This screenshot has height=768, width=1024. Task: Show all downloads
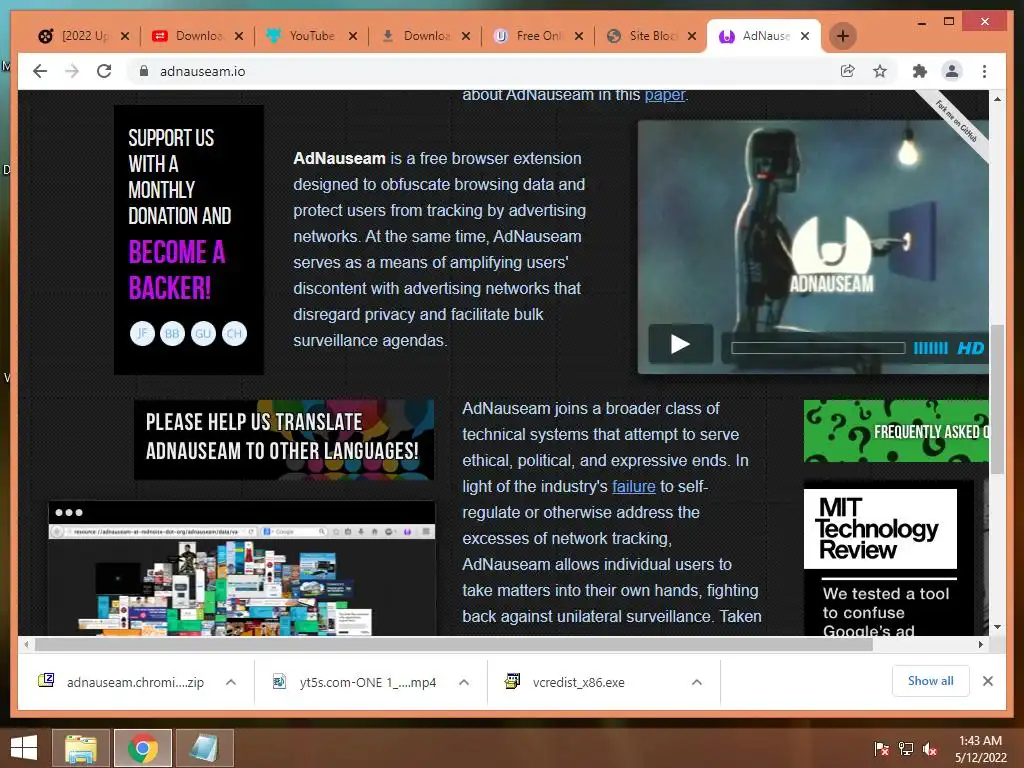[931, 681]
